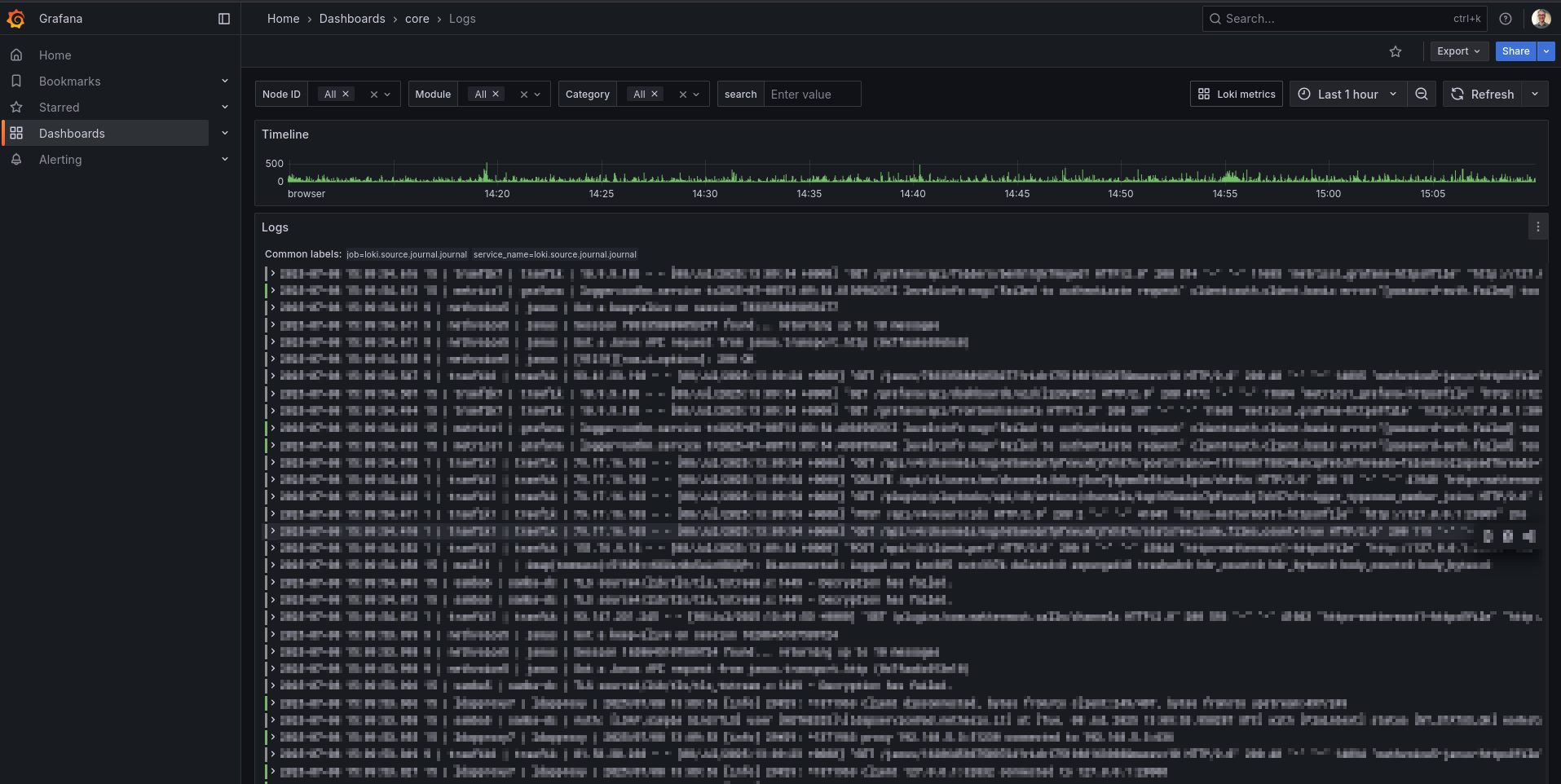Click the Share button
Image resolution: width=1561 pixels, height=784 pixels.
pyautogui.click(x=1516, y=51)
